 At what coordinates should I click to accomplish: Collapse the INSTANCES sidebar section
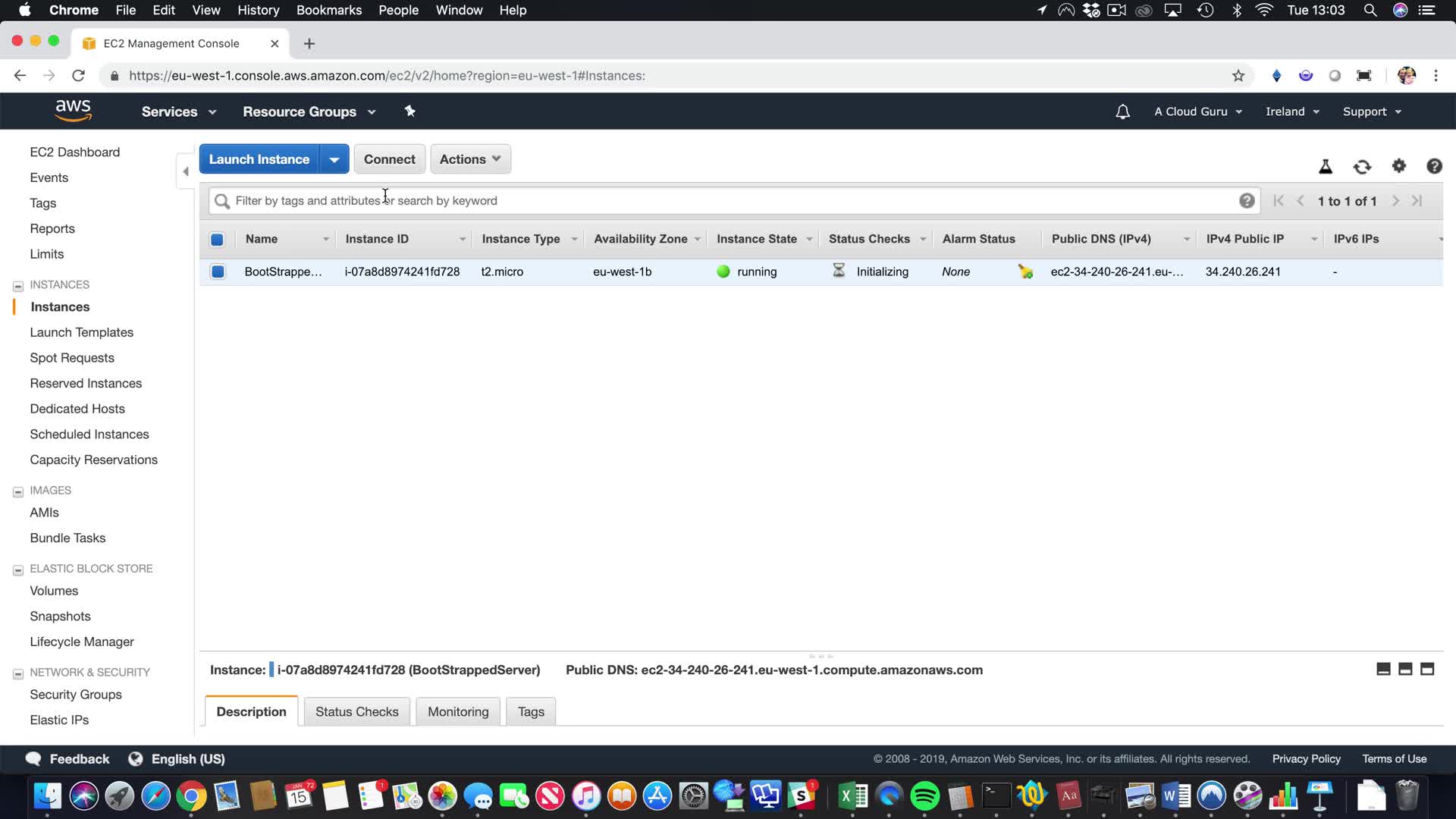(x=18, y=286)
